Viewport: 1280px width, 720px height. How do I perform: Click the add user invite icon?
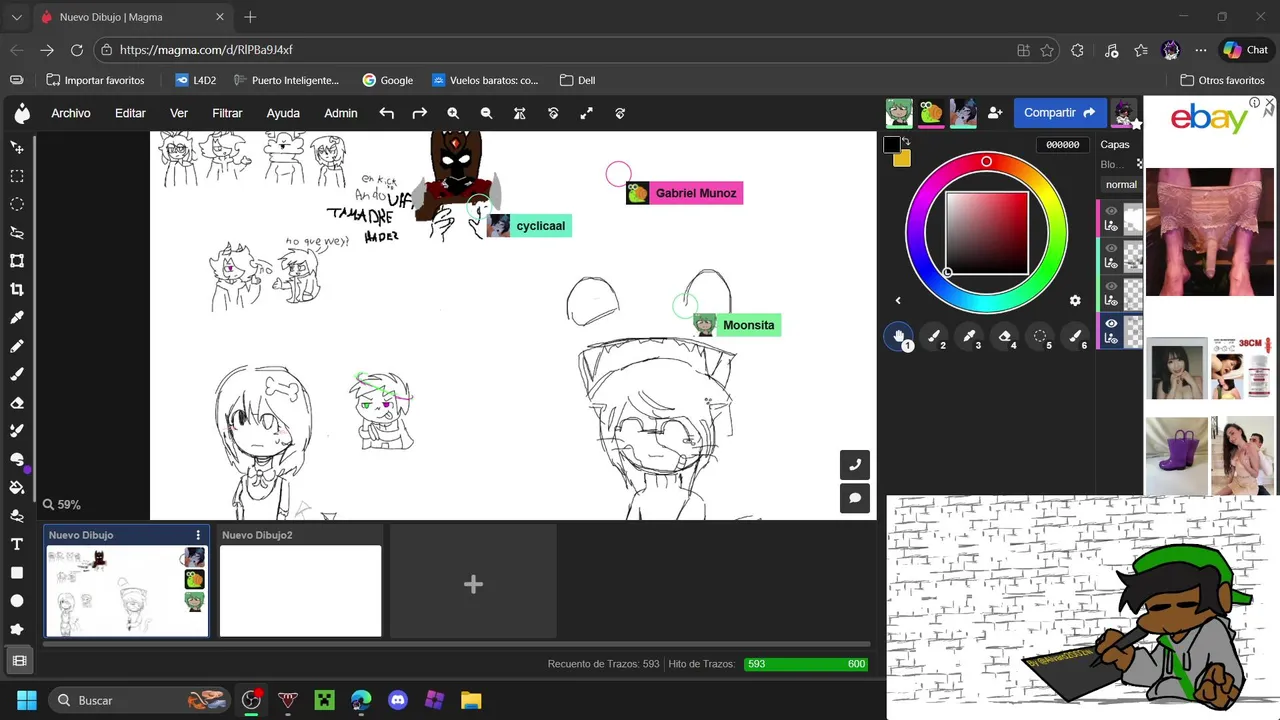point(995,113)
